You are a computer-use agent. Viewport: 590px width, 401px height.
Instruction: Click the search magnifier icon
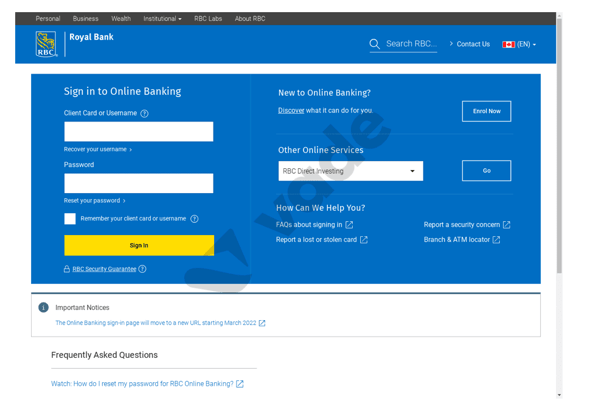coord(374,44)
